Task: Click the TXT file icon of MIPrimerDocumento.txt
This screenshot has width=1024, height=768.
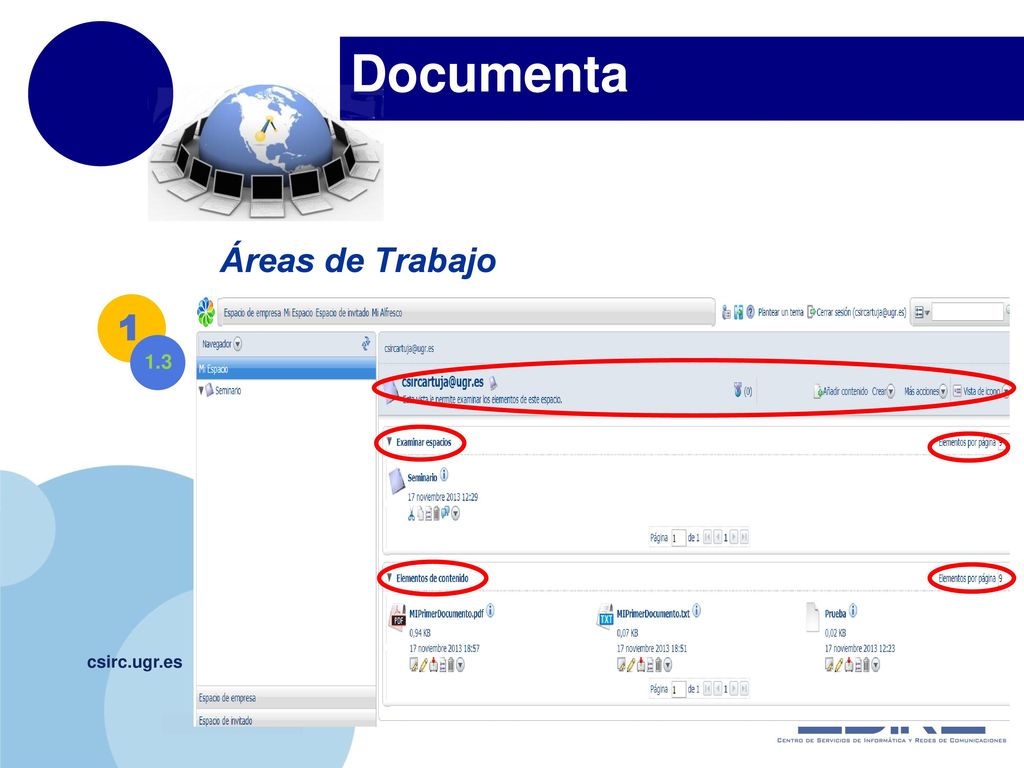Action: point(605,616)
